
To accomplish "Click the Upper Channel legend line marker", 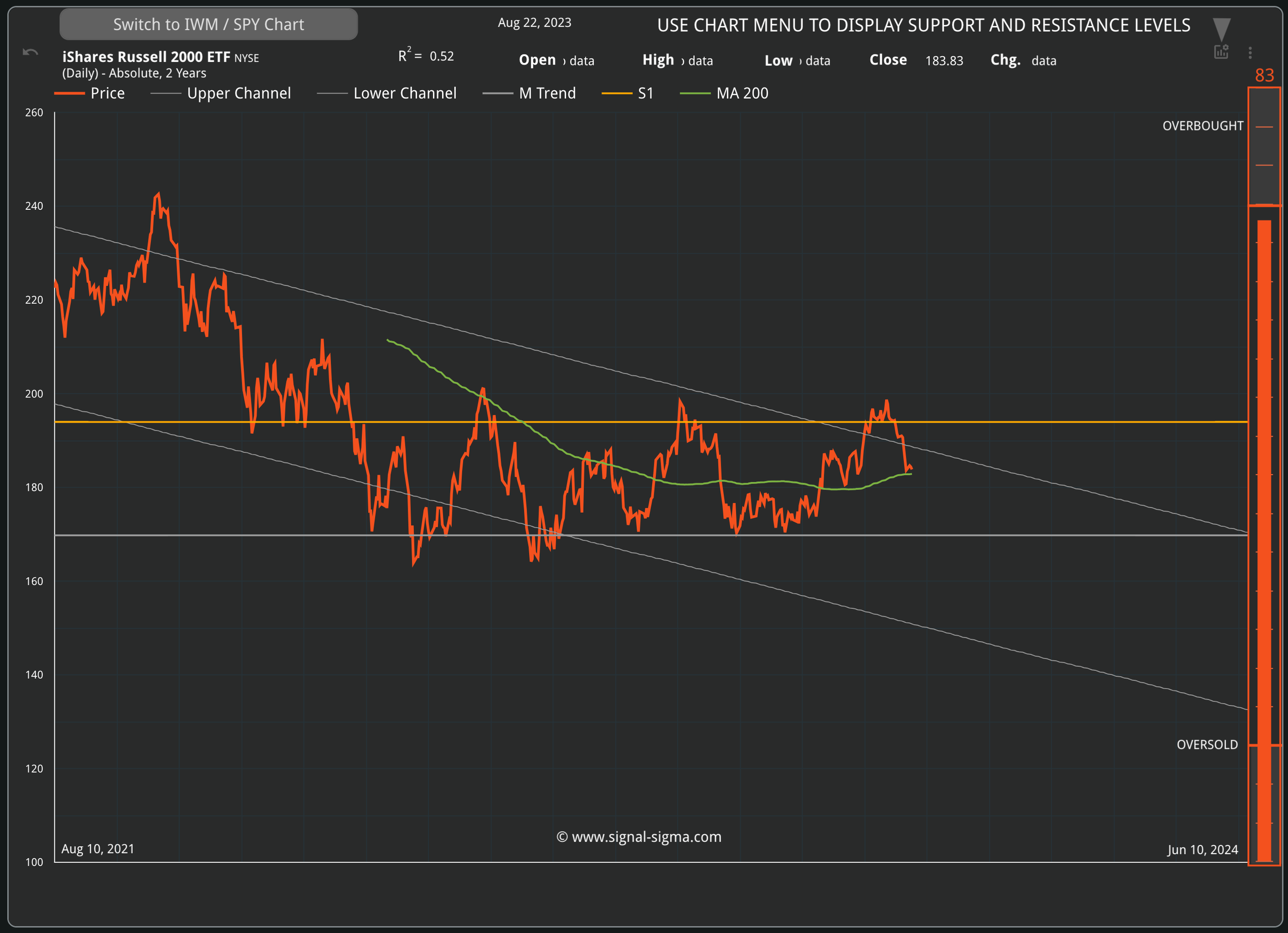I will [165, 93].
